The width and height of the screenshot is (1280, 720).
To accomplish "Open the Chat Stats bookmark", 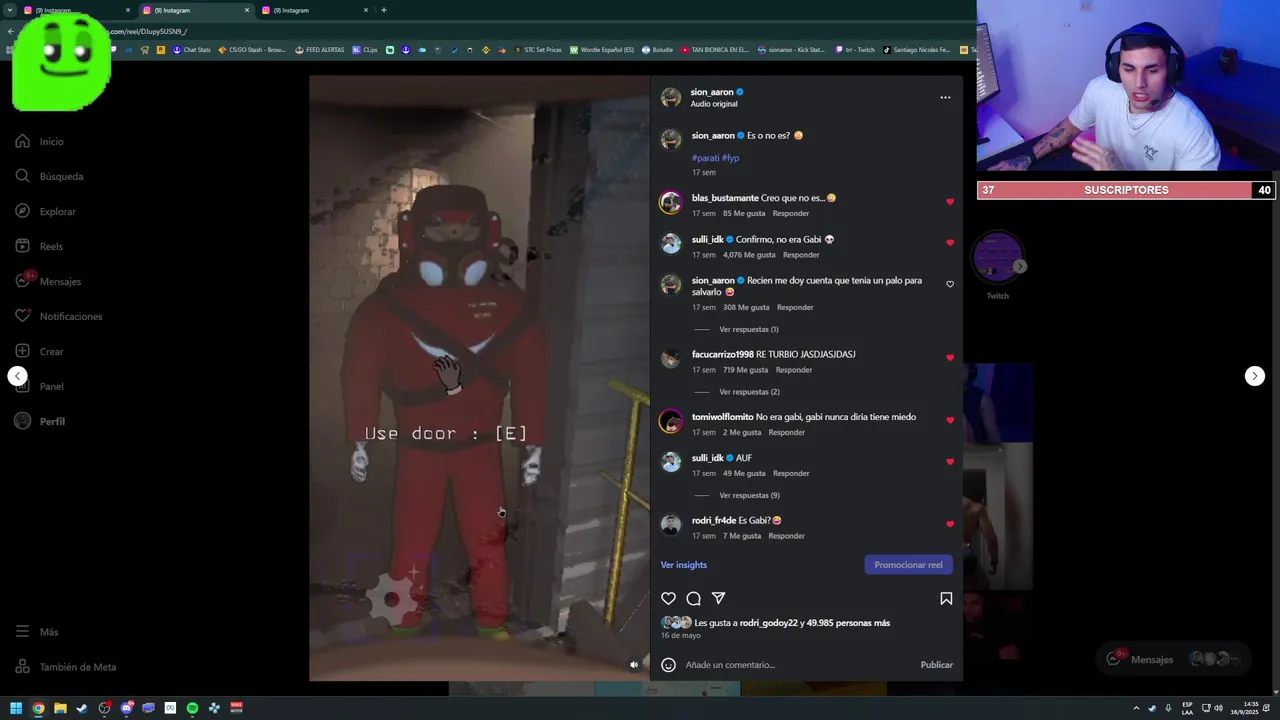I will [x=192, y=50].
